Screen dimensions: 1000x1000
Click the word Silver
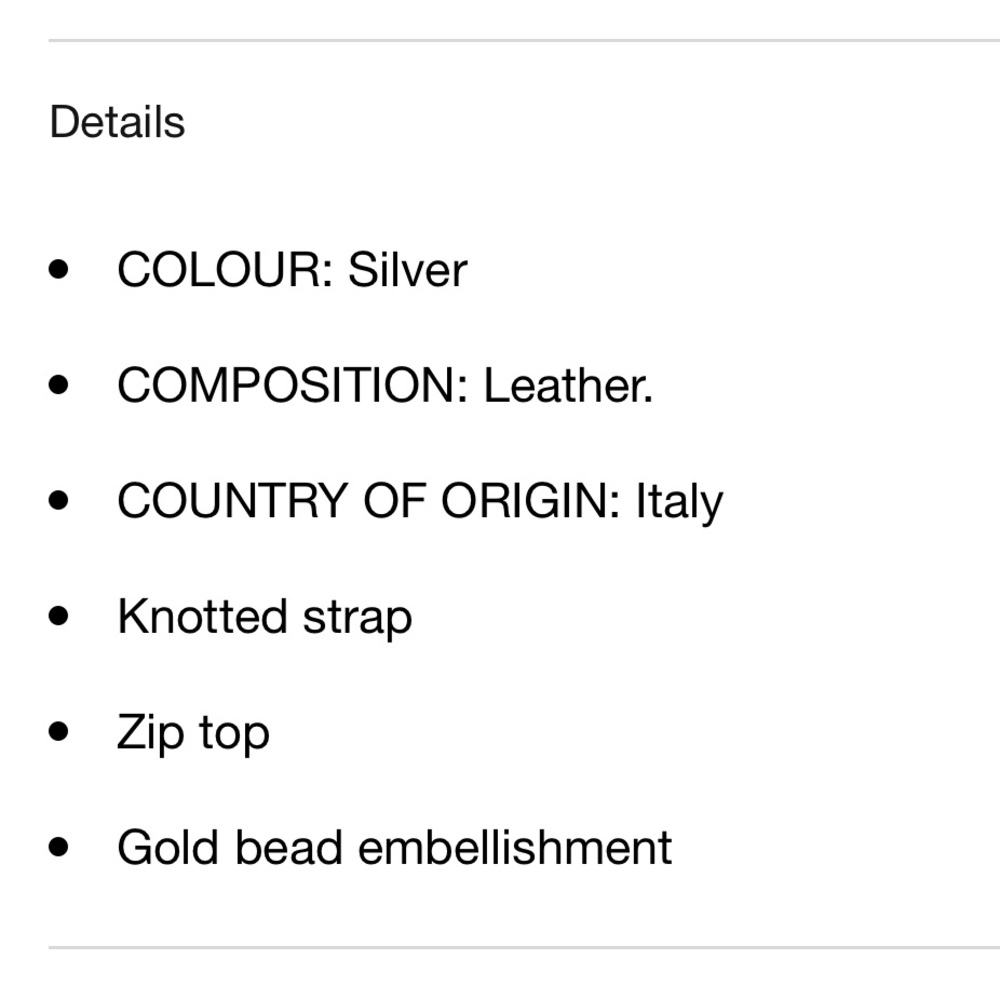407,270
